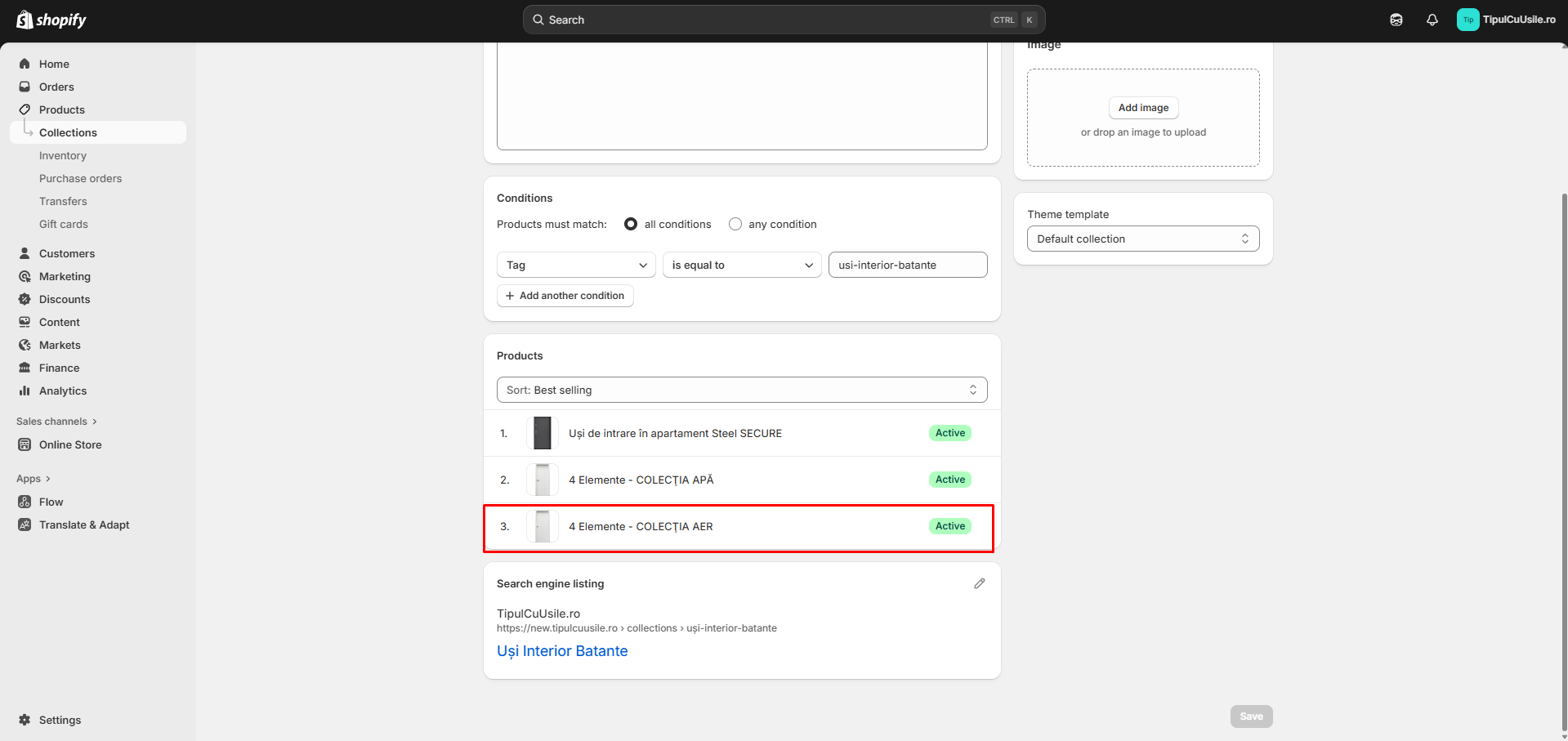Open the Analytics menu item
The height and width of the screenshot is (741, 1568).
pos(63,391)
